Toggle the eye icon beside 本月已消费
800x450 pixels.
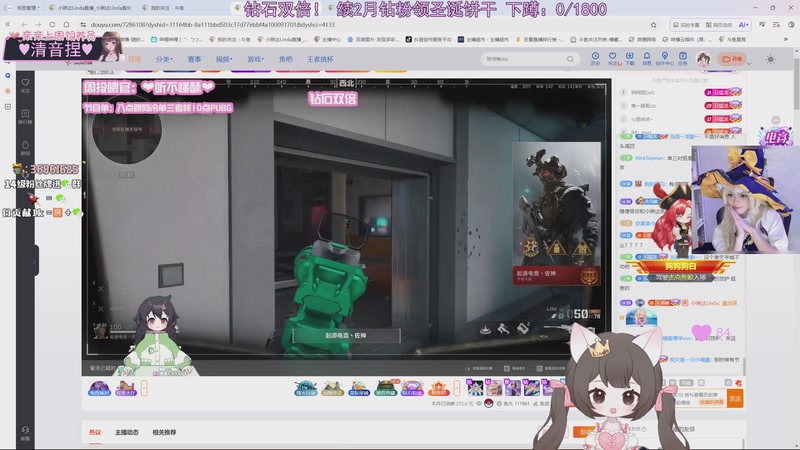pyautogui.click(x=479, y=404)
